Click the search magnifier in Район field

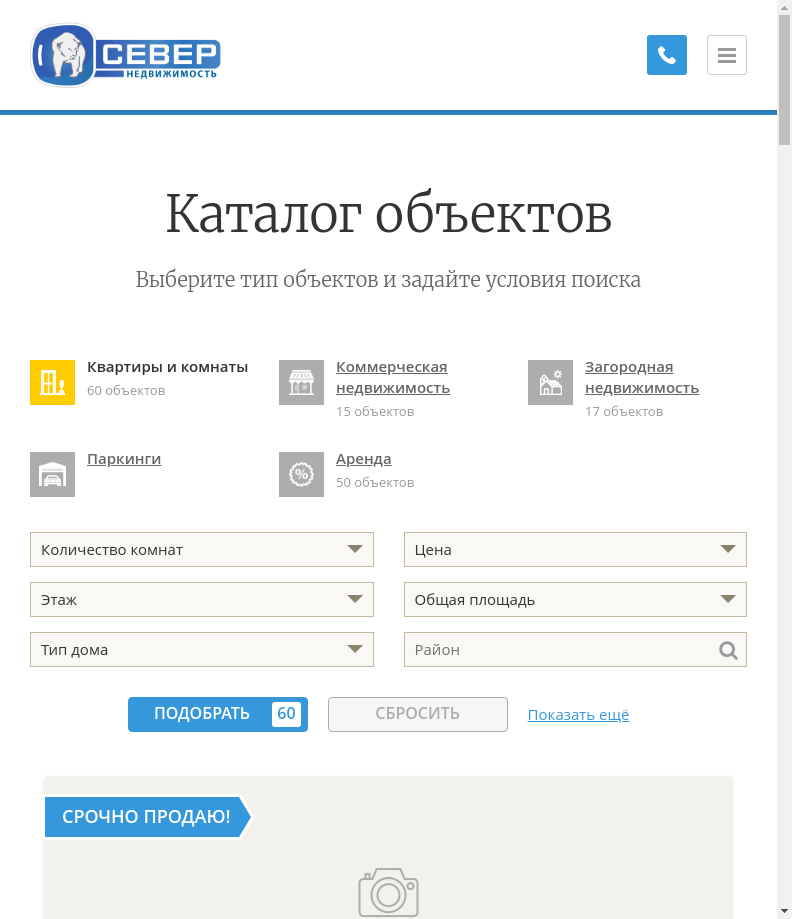(x=728, y=650)
